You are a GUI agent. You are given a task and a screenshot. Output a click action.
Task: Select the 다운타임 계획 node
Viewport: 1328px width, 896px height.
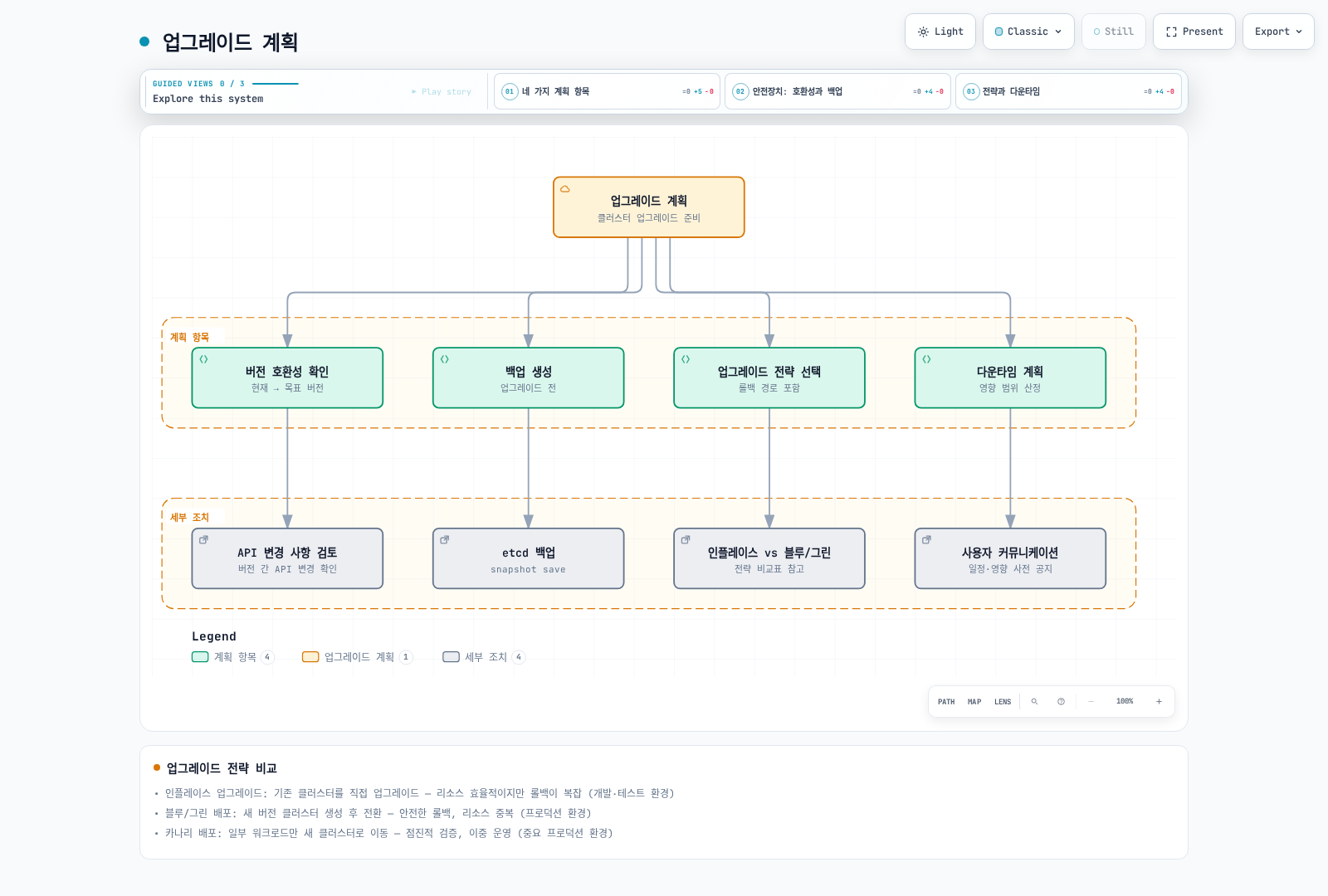(1010, 377)
